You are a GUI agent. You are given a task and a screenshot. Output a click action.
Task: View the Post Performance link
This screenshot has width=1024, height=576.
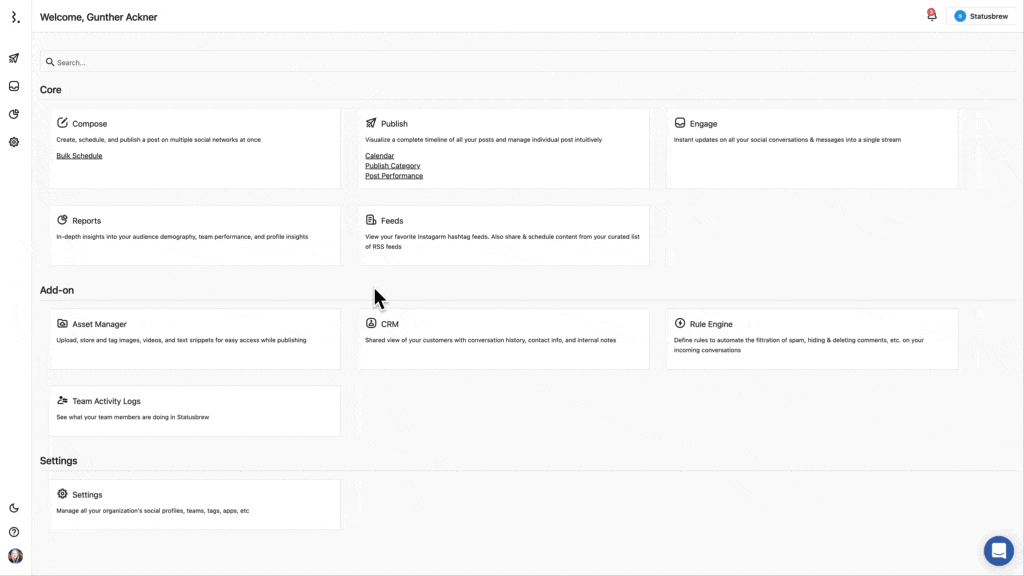394,175
